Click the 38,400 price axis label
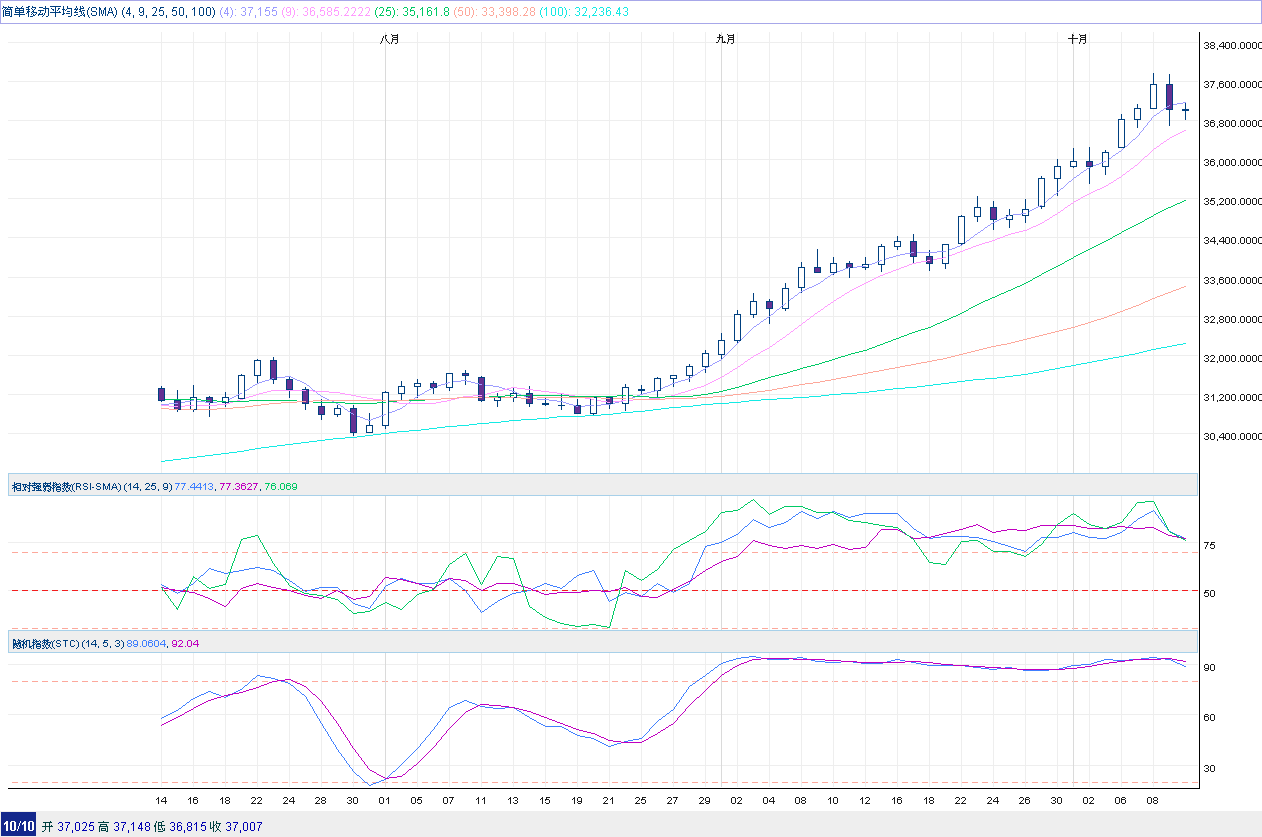This screenshot has width=1262, height=837. click(1230, 46)
